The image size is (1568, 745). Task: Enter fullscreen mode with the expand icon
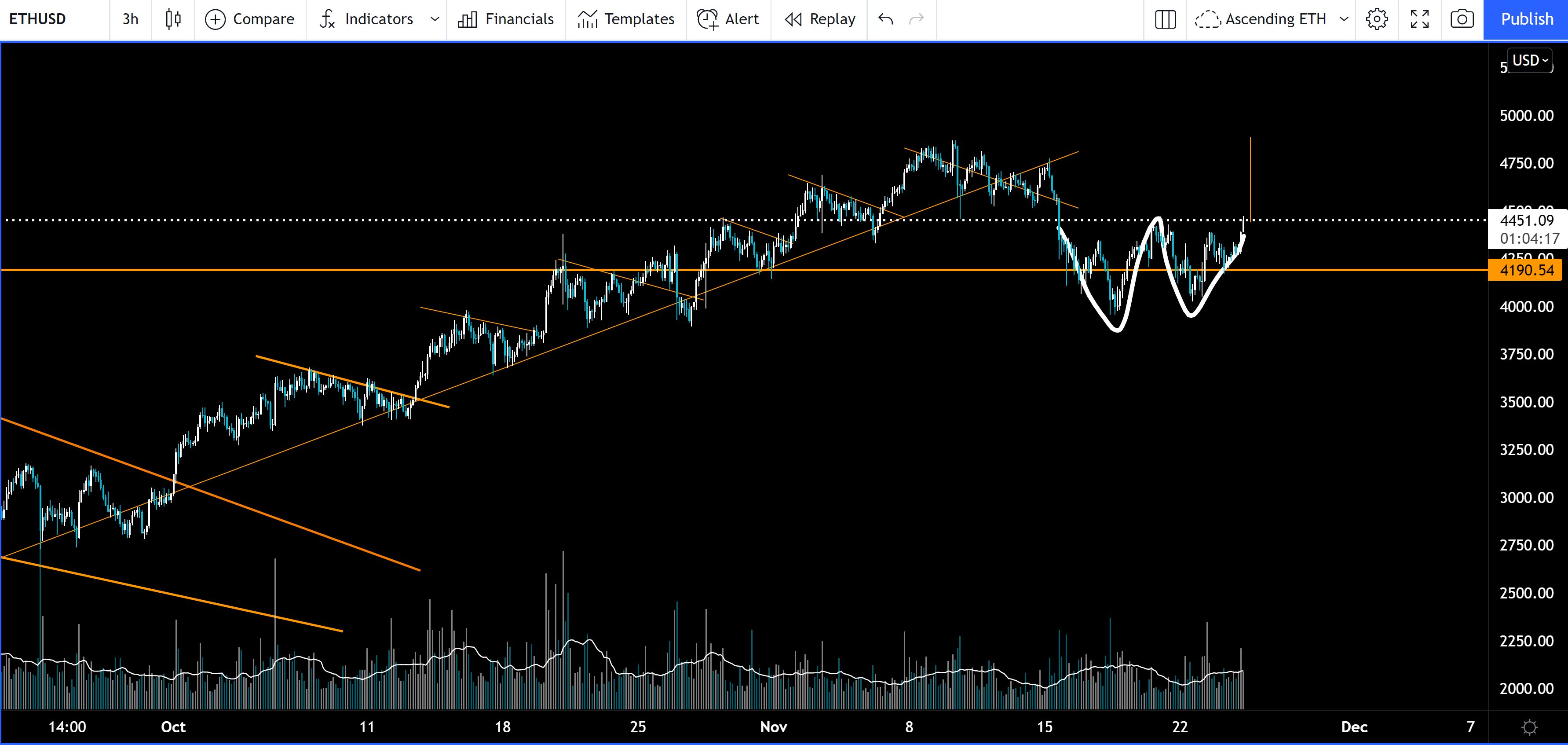[1419, 19]
